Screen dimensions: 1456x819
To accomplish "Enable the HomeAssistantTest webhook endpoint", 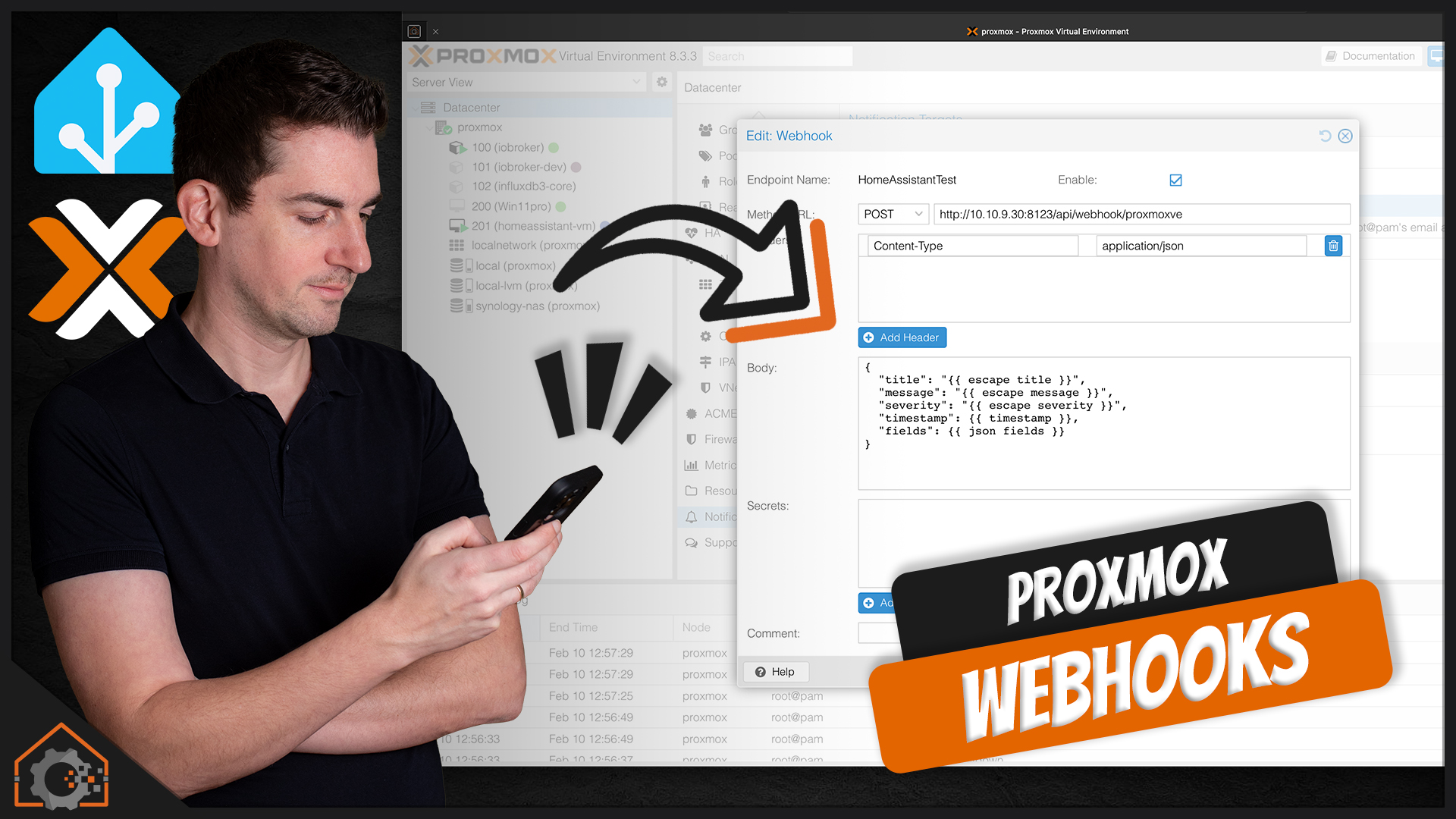I will (1175, 180).
